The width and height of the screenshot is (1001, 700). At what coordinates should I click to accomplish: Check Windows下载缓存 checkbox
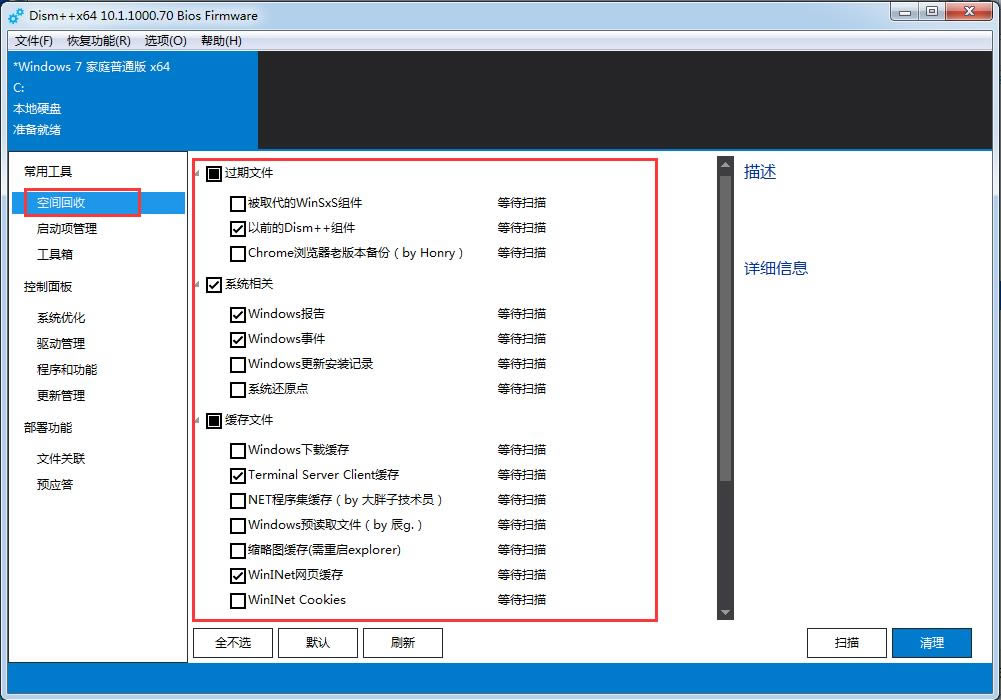(x=237, y=451)
